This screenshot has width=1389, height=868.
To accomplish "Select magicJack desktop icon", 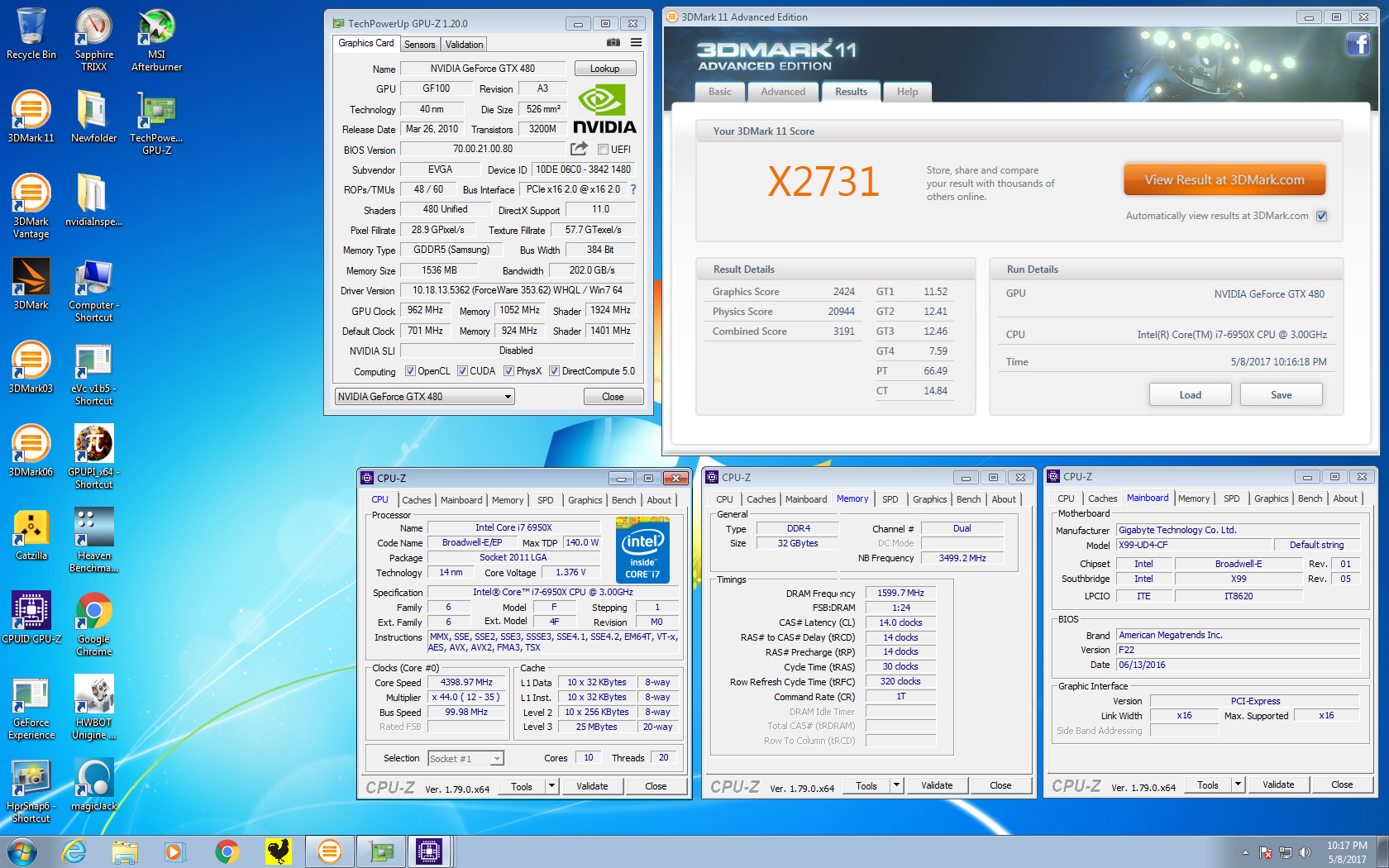I will 93,785.
